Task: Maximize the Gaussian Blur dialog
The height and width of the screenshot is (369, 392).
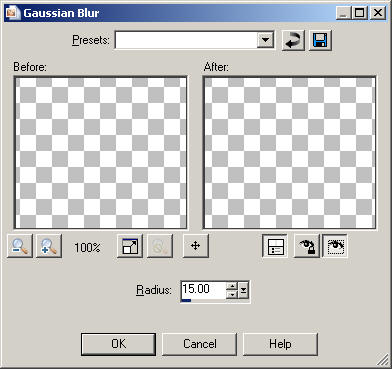Action: (x=360, y=13)
